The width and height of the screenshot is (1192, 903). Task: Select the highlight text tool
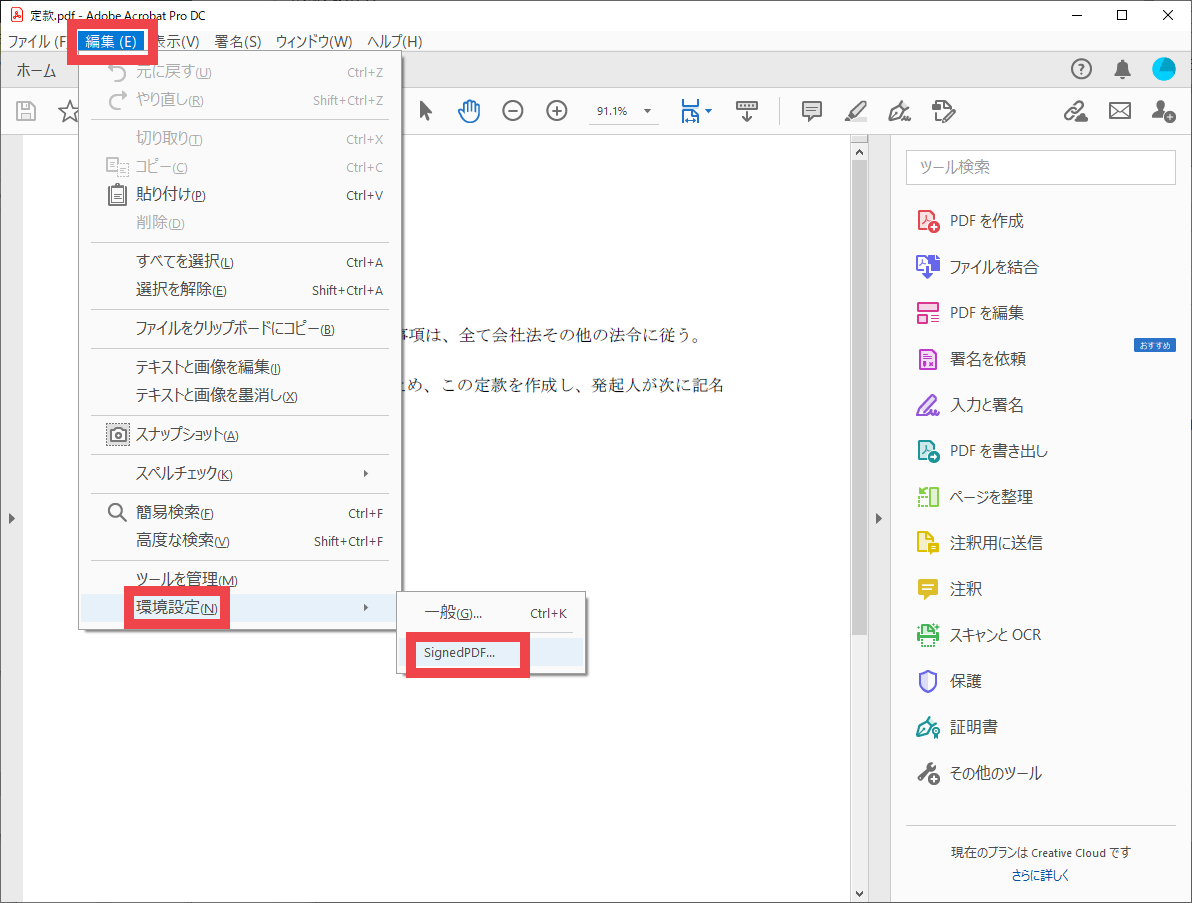(x=855, y=111)
